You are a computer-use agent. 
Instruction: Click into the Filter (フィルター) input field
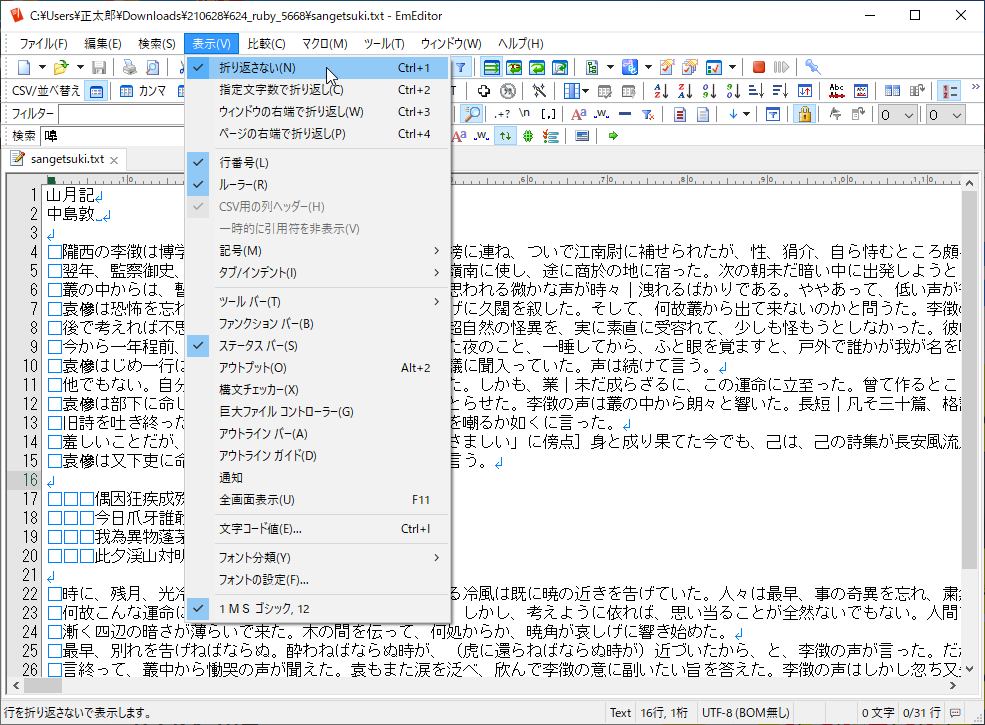tap(122, 114)
